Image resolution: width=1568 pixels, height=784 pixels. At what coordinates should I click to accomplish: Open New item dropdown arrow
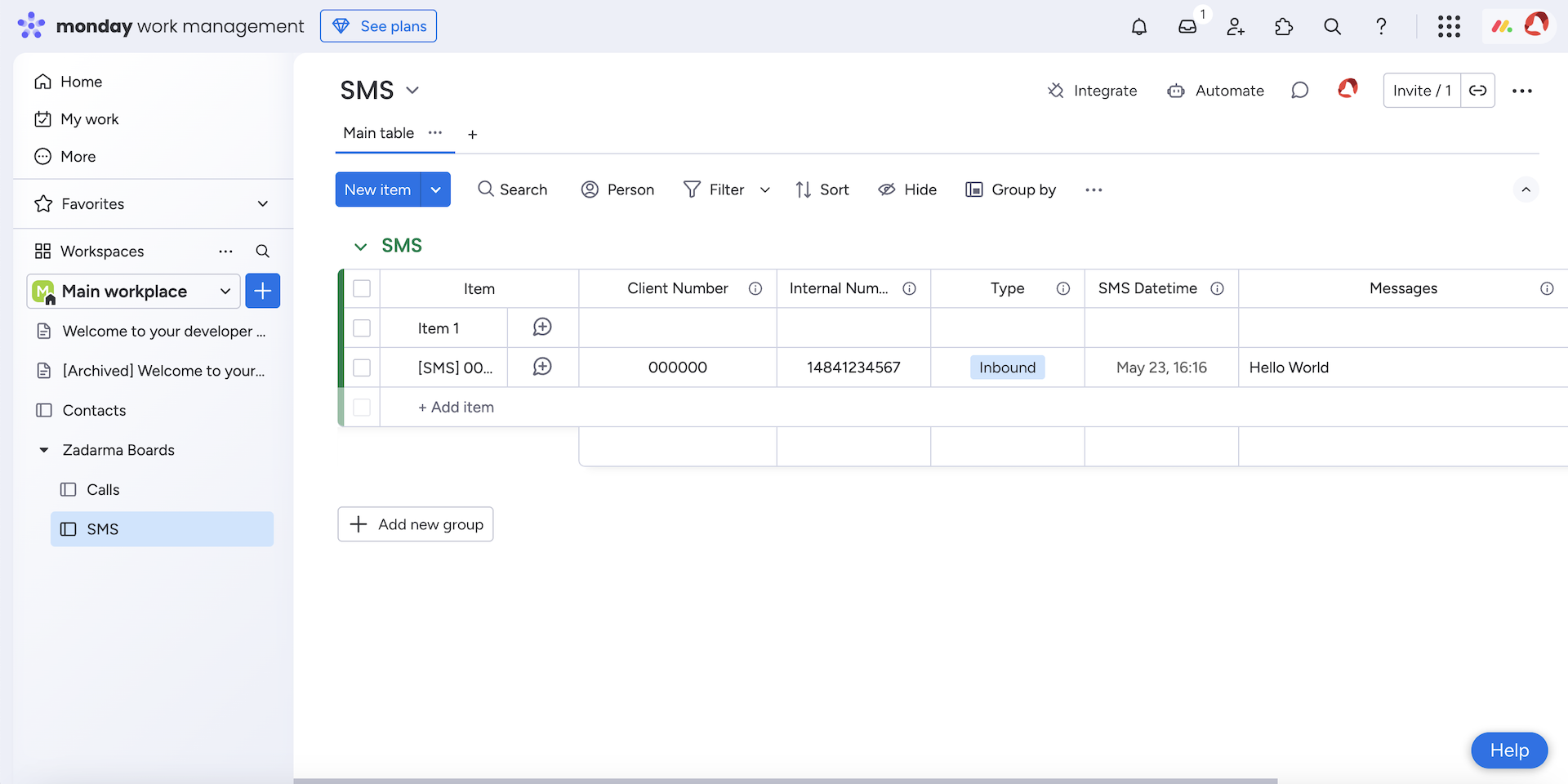pos(436,189)
